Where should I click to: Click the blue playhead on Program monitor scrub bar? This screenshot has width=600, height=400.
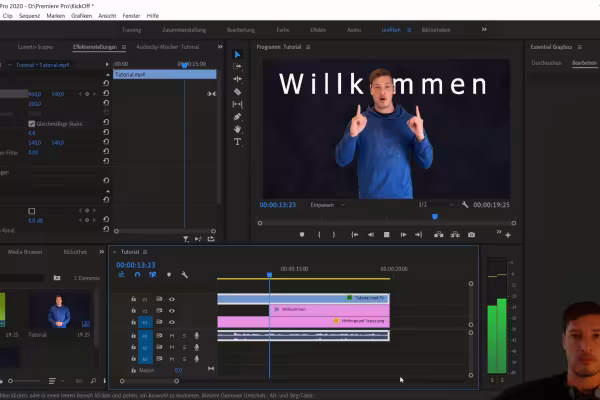435,217
